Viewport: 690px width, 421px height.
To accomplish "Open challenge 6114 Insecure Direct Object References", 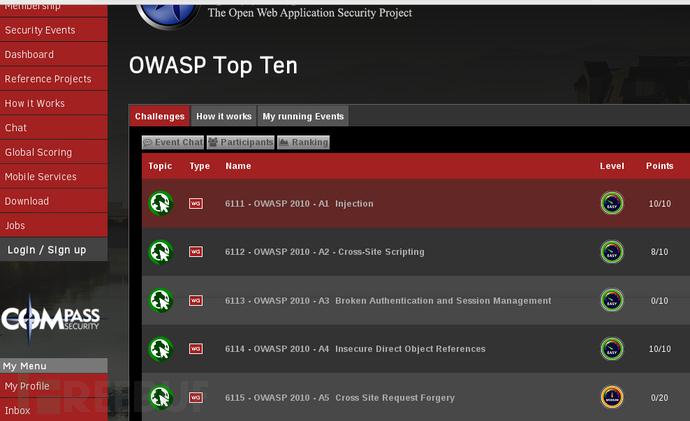I will tap(355, 349).
